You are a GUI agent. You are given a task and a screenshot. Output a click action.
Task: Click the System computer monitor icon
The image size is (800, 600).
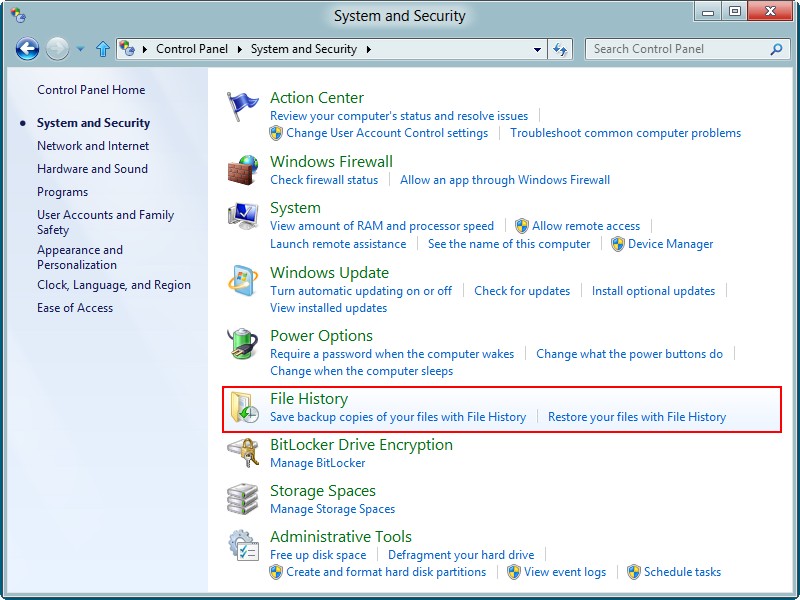[x=243, y=215]
